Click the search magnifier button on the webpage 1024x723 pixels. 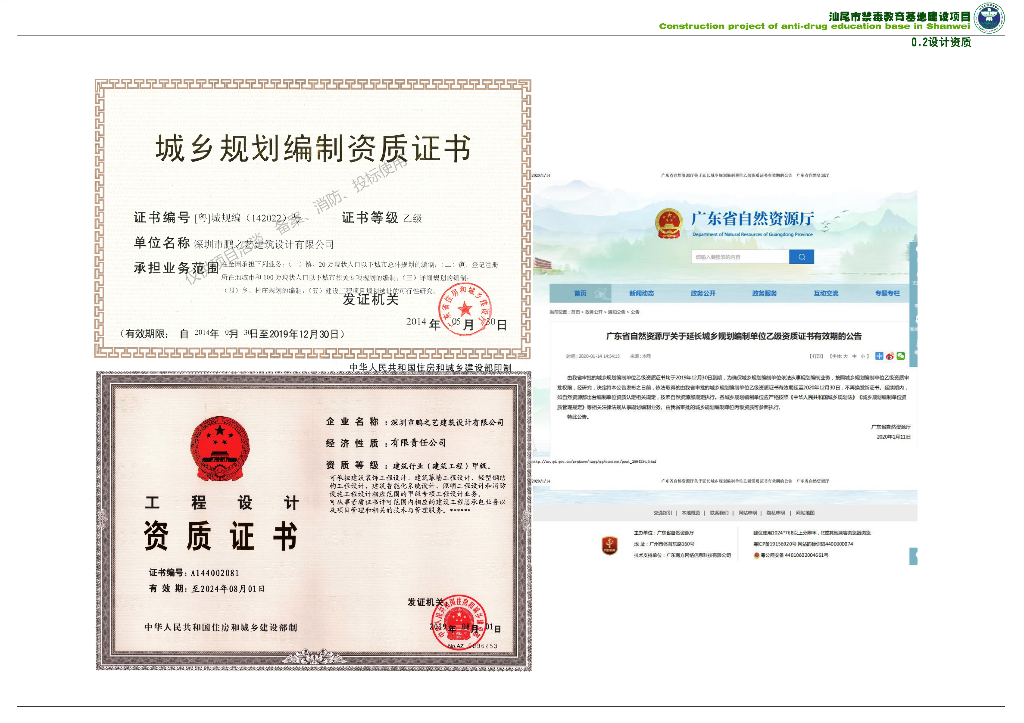[801, 257]
